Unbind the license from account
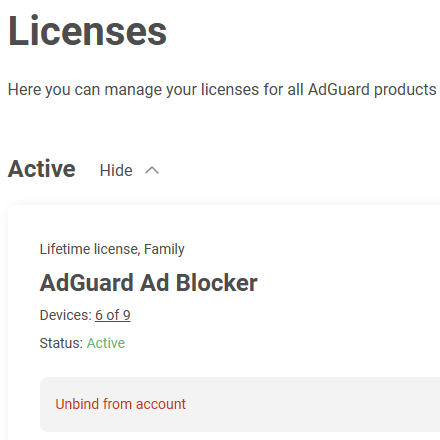This screenshot has height=440, width=440. [x=120, y=404]
